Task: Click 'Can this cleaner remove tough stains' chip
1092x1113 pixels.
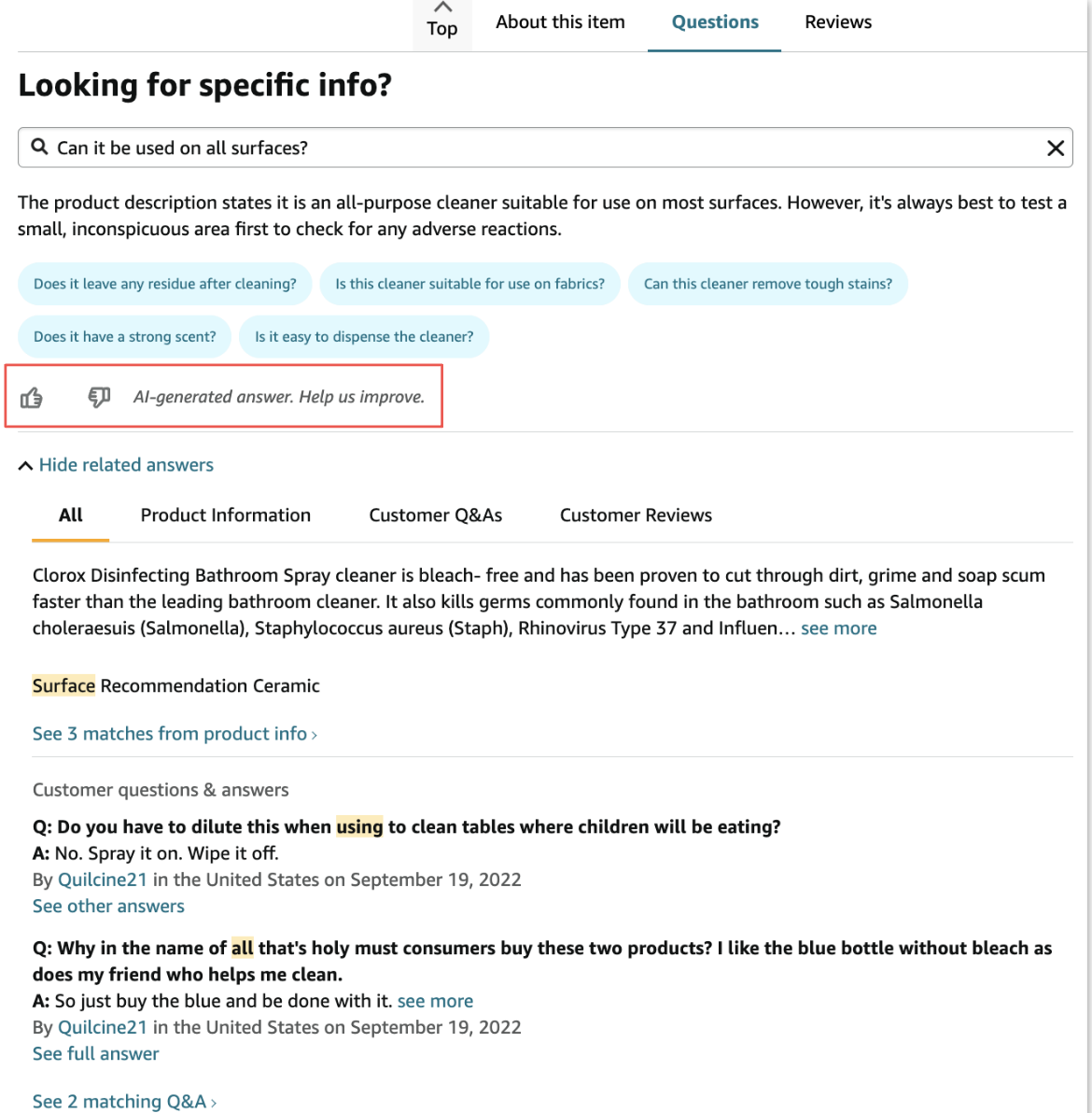Action: [767, 284]
